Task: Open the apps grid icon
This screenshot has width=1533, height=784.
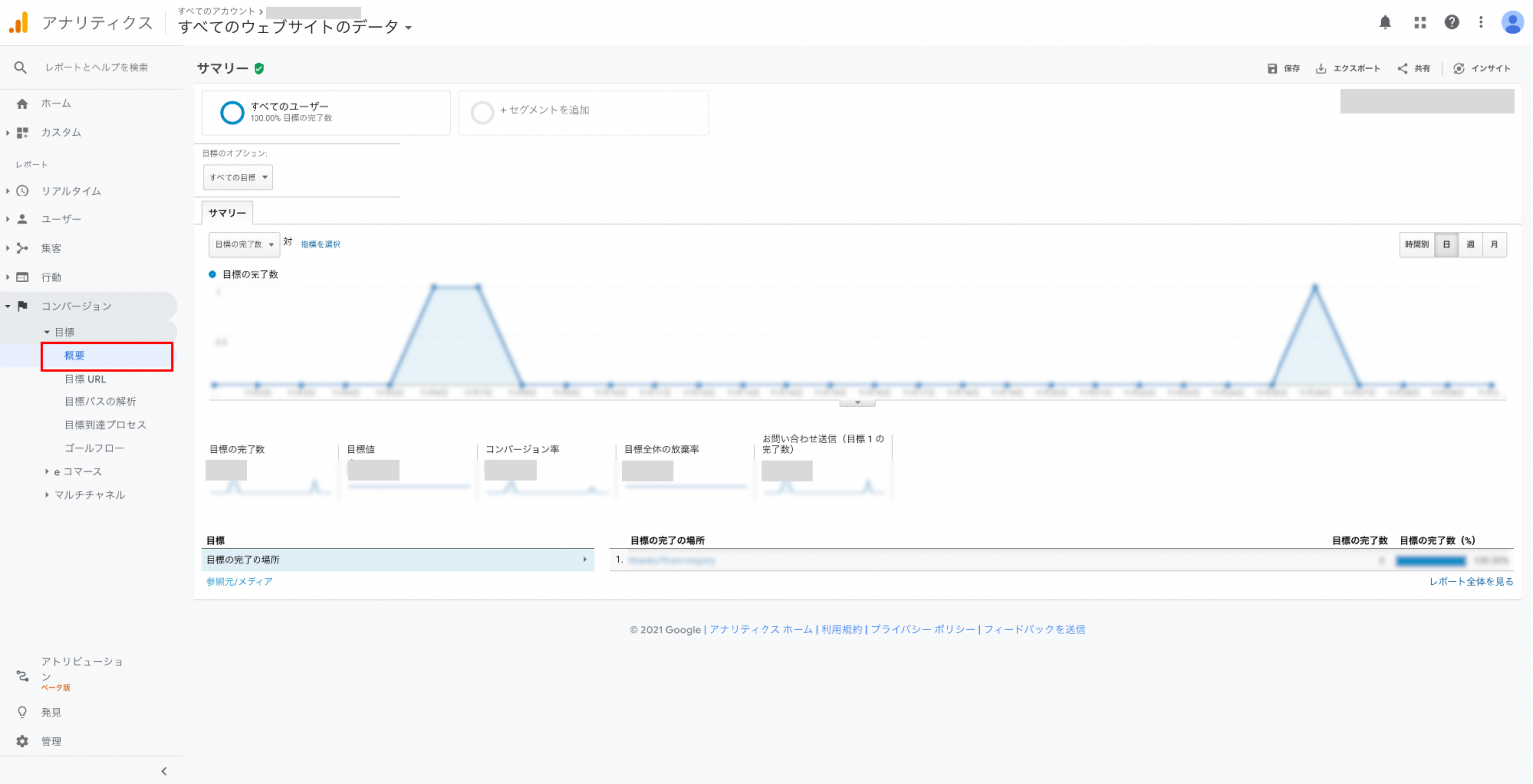Action: (x=1419, y=22)
